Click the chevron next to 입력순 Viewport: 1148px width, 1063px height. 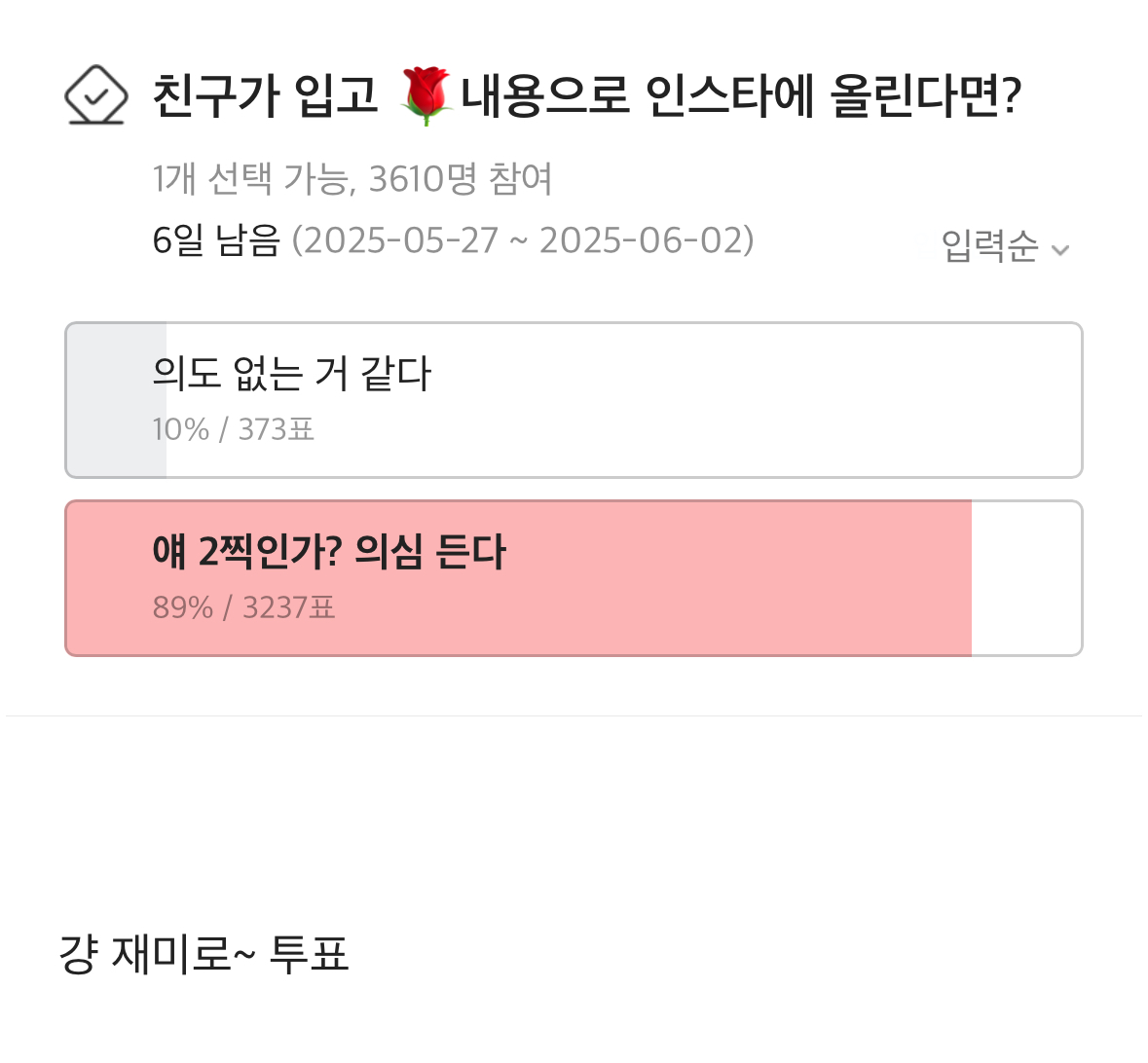click(1060, 250)
